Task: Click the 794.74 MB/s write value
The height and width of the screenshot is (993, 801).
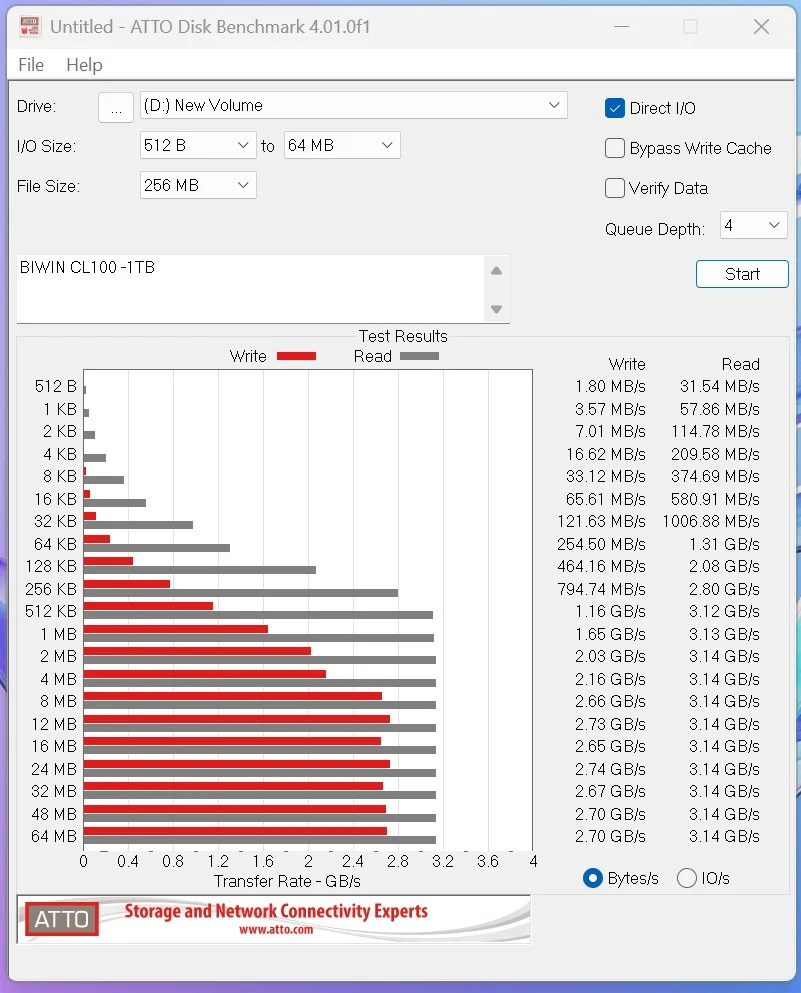Action: coord(601,589)
